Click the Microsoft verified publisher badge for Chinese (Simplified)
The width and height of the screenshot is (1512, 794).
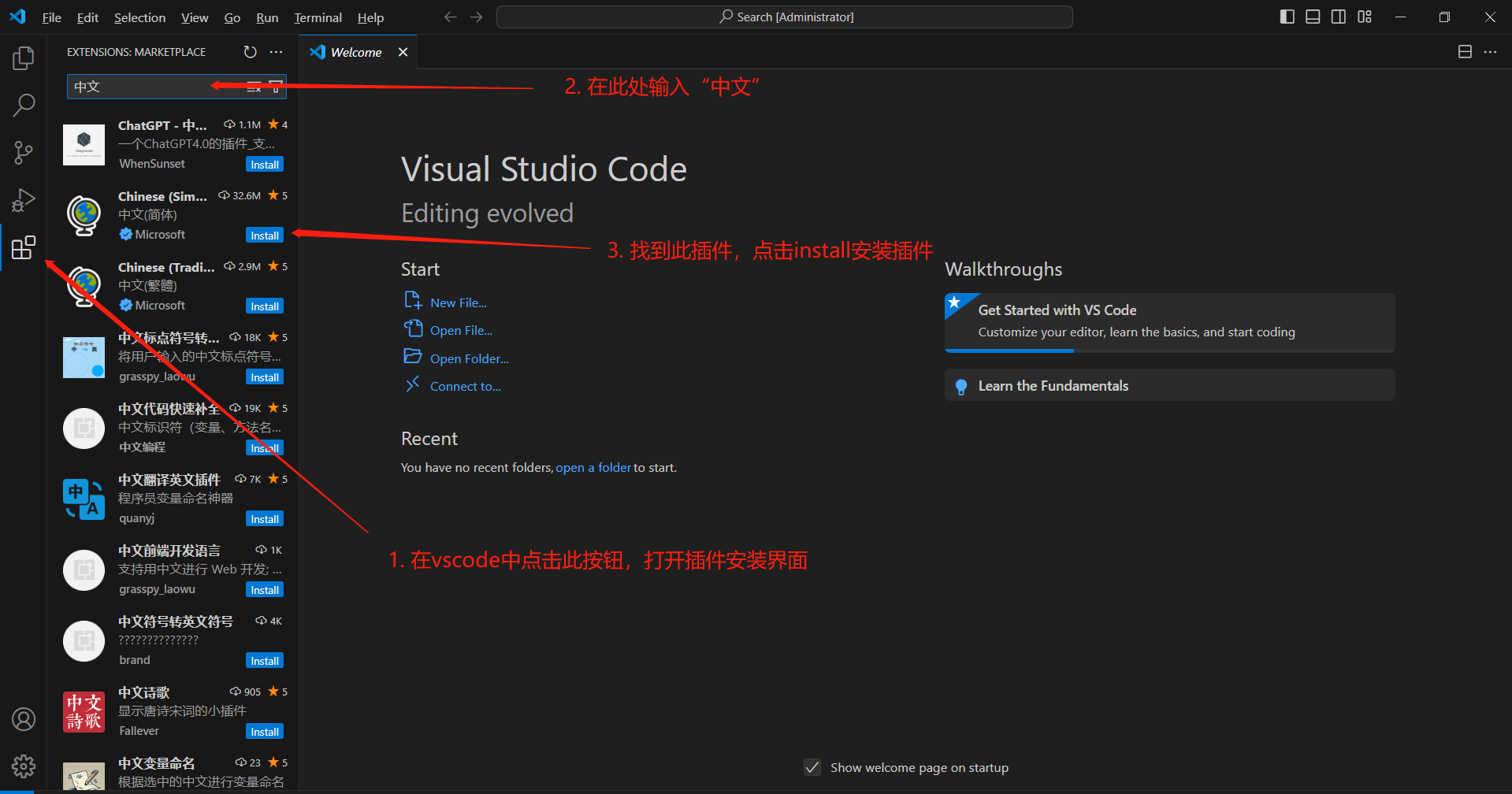(x=125, y=234)
